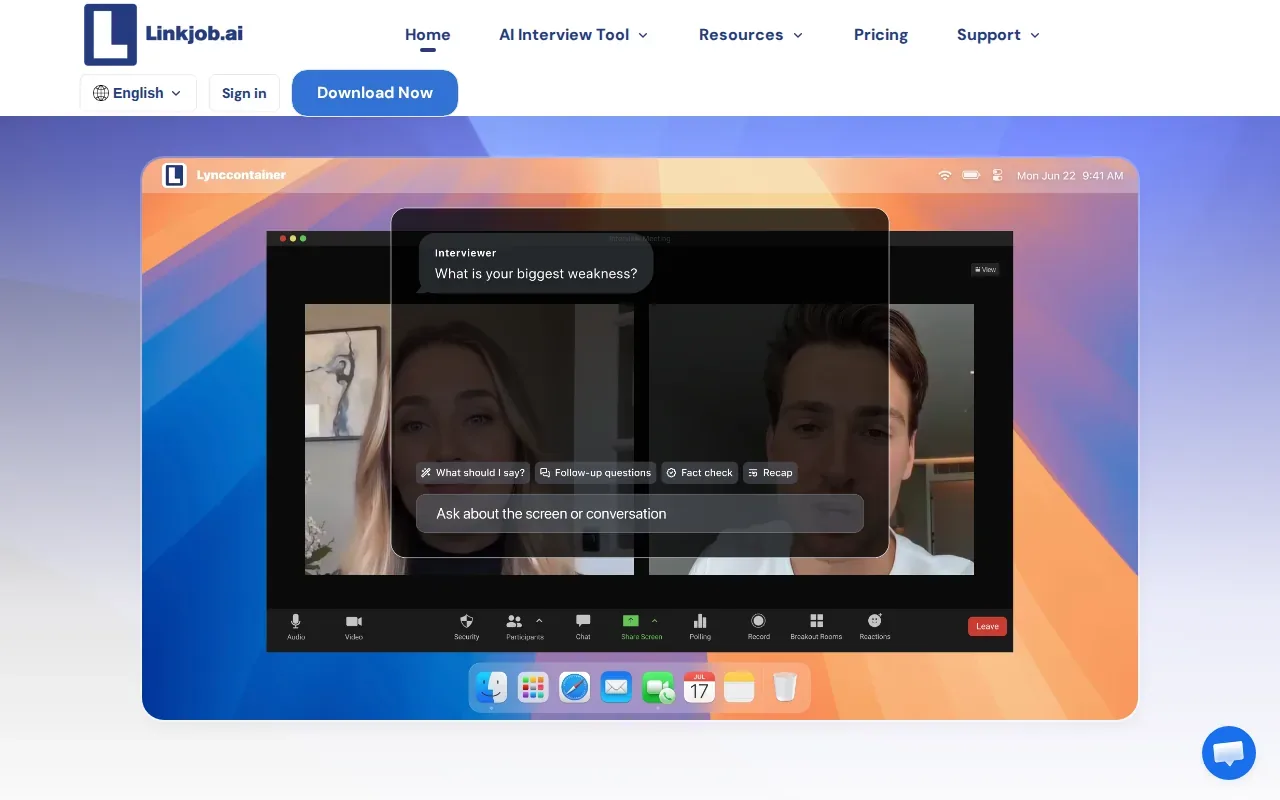Open the Reactions icon
Screen dimensions: 1280x800
[x=875, y=621]
